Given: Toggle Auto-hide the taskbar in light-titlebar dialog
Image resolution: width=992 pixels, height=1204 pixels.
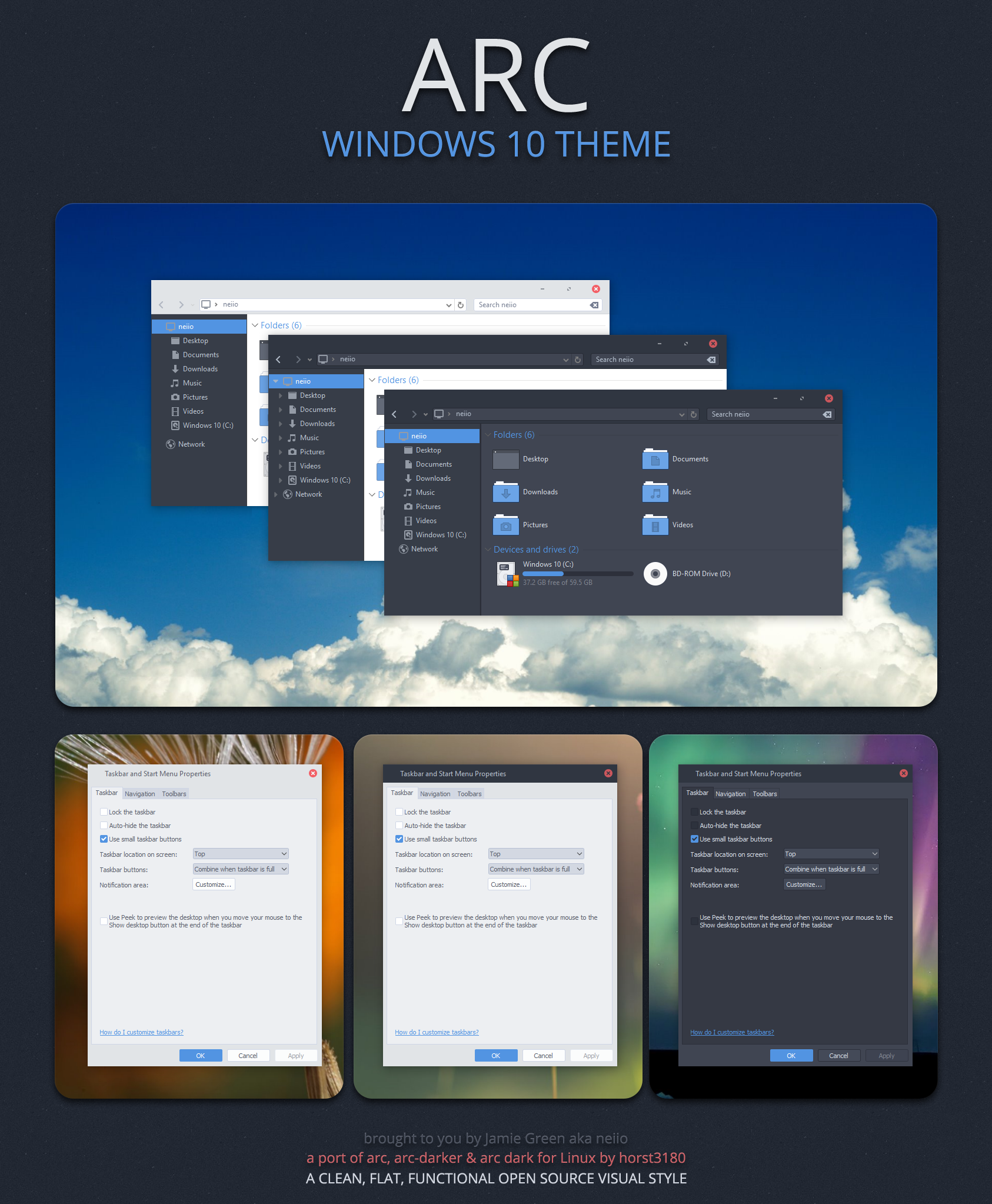Looking at the screenshot, I should click(x=104, y=826).
